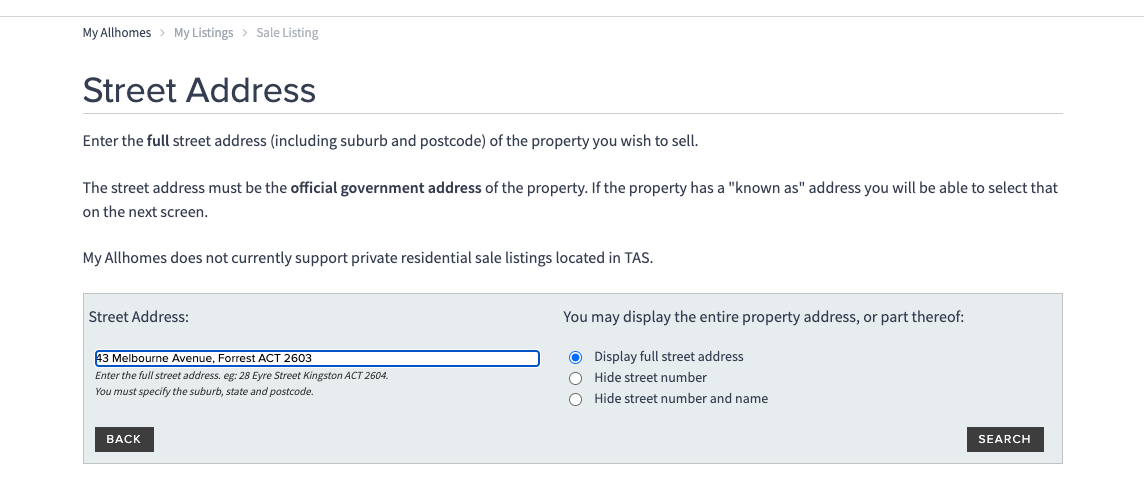
Task: Click the large Street Address page heading
Action: coord(199,91)
